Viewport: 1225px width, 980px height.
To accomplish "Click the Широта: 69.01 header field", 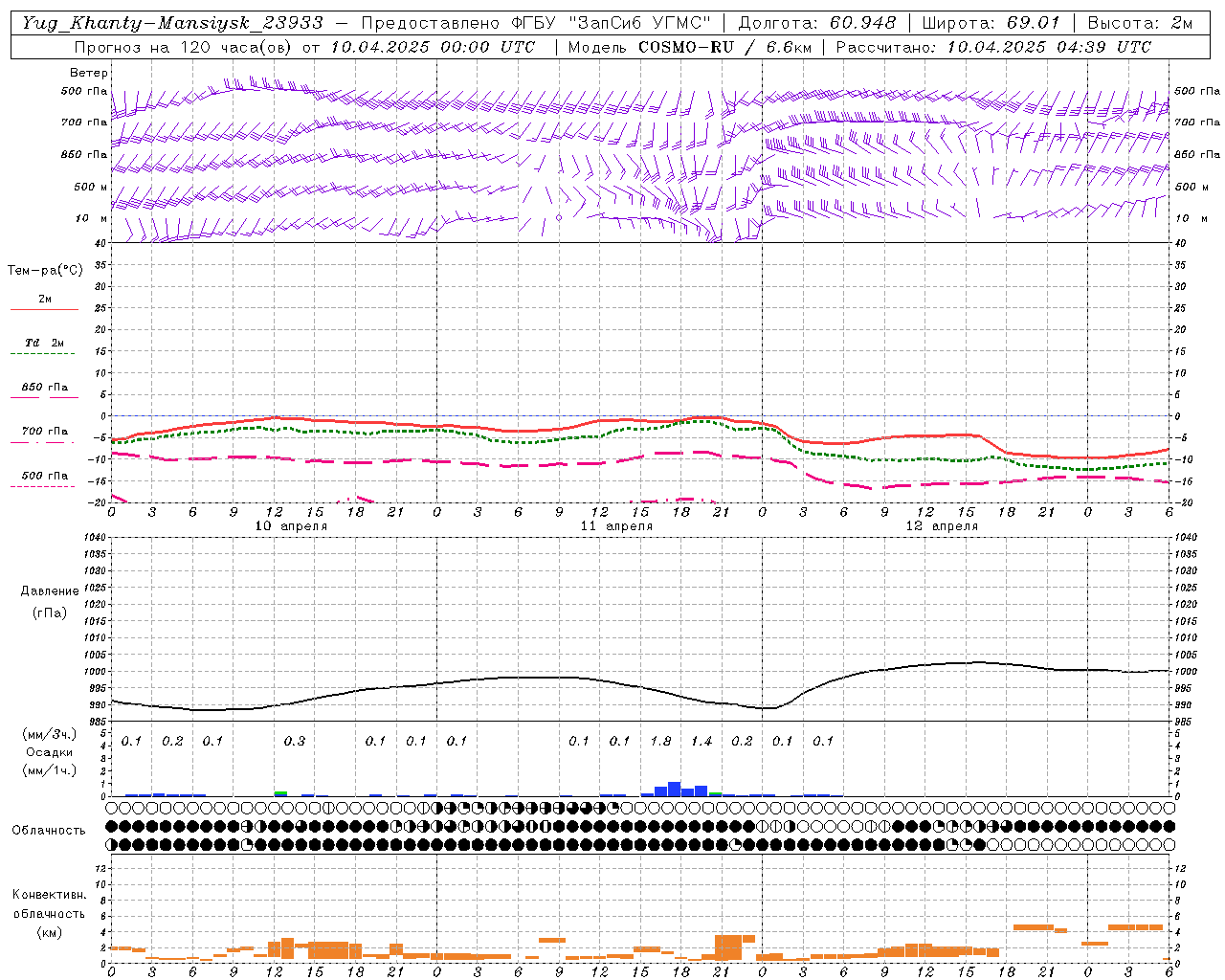I will click(991, 23).
